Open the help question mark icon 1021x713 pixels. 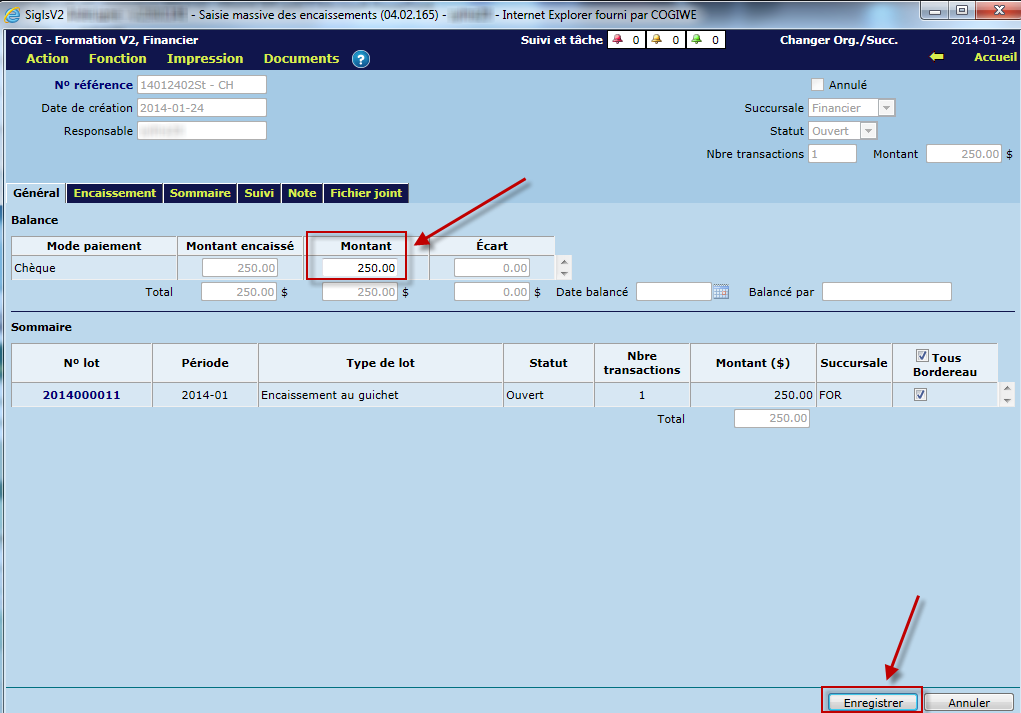361,59
